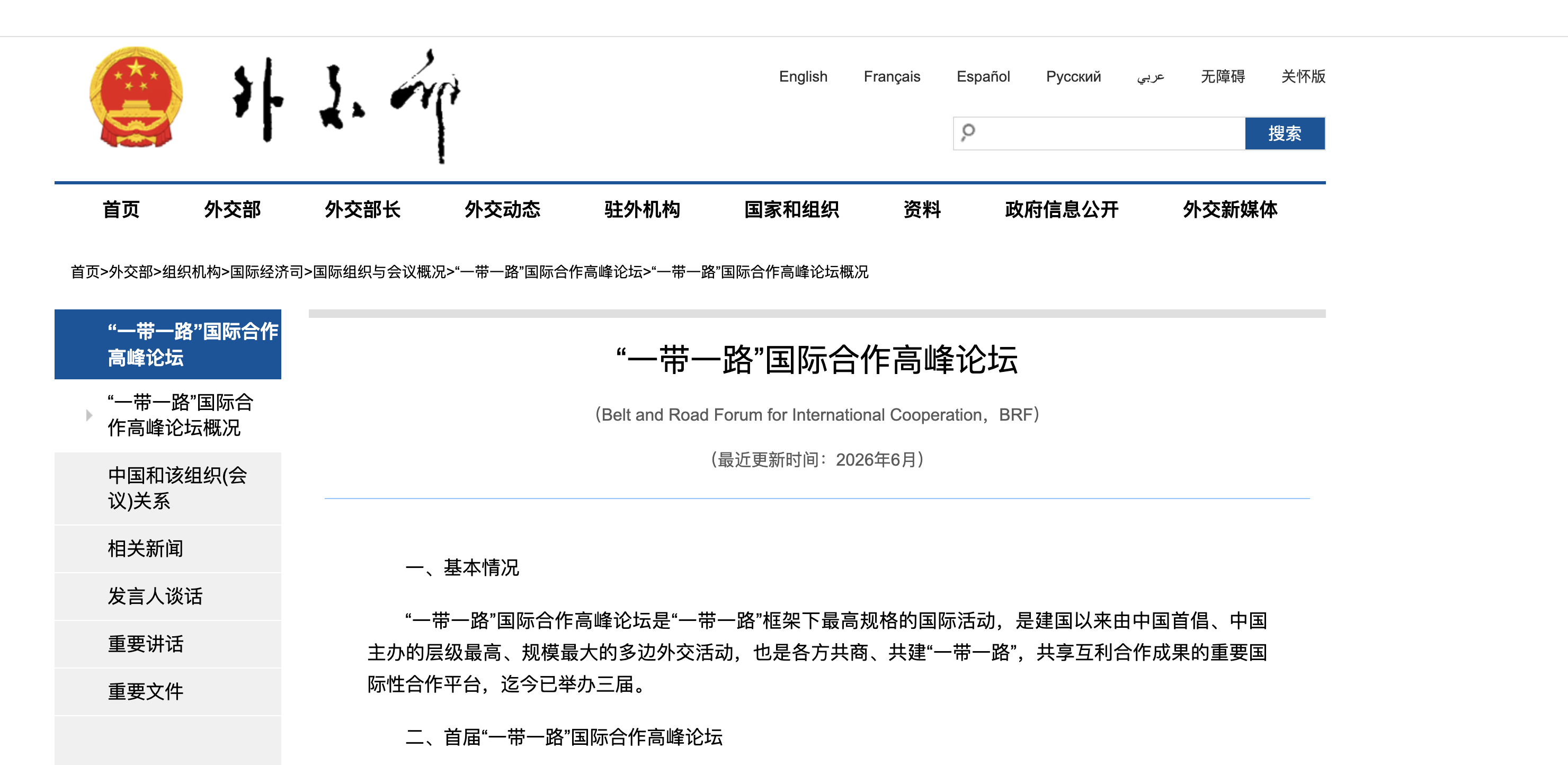Click 外交部 in the breadcrumb trail

click(x=131, y=272)
